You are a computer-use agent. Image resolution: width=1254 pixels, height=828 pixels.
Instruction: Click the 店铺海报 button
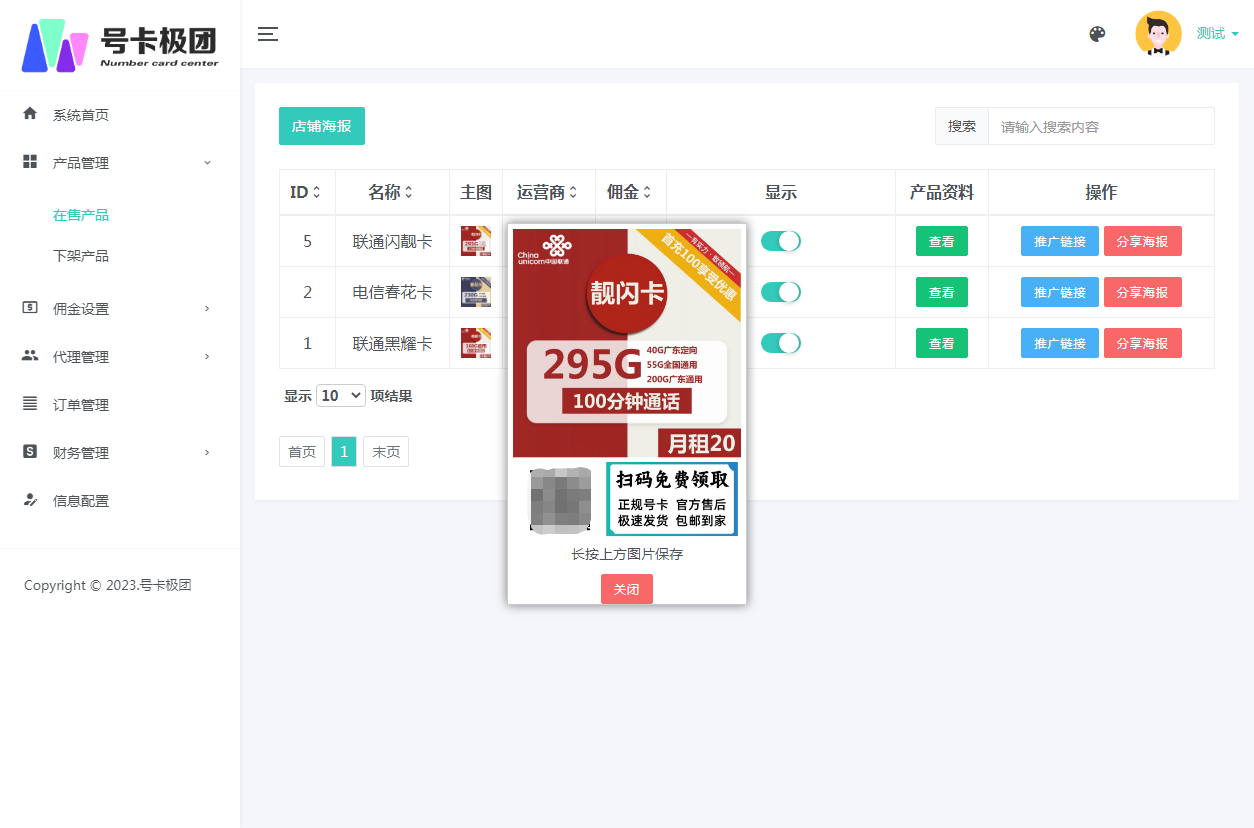coord(322,126)
